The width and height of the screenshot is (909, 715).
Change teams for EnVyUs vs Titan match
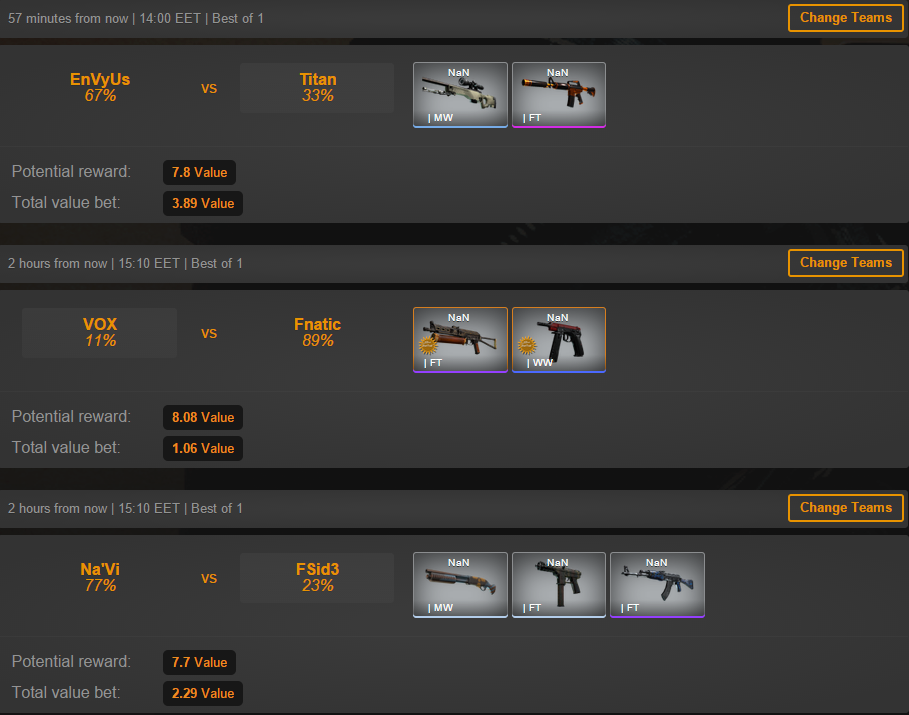(x=846, y=18)
